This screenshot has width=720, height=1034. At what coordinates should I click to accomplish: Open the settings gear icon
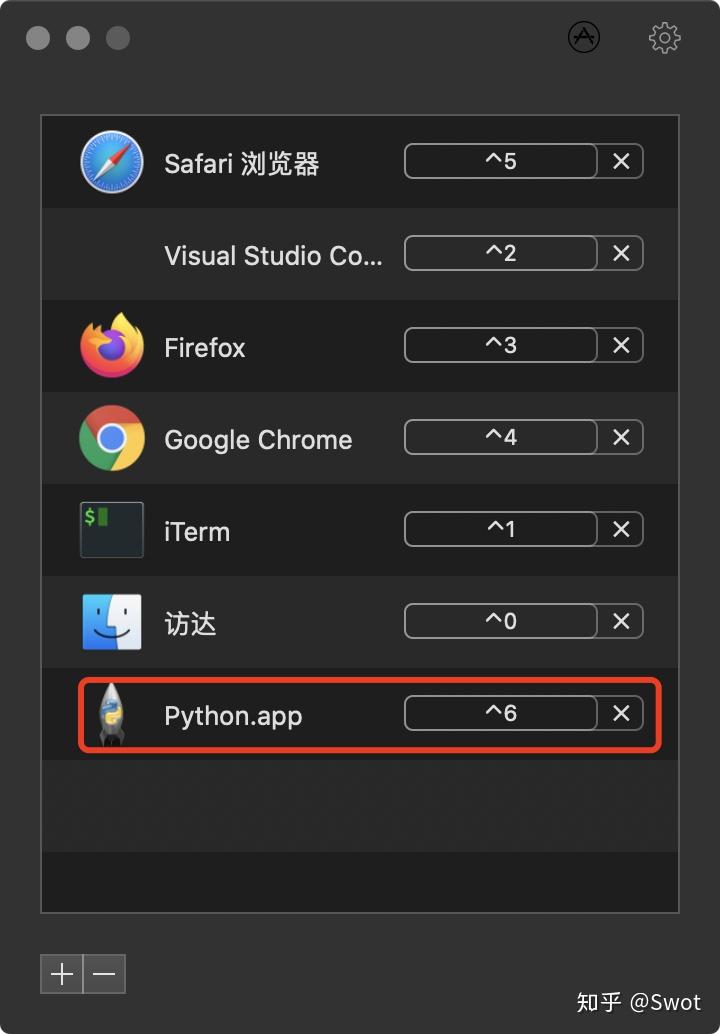(x=664, y=37)
